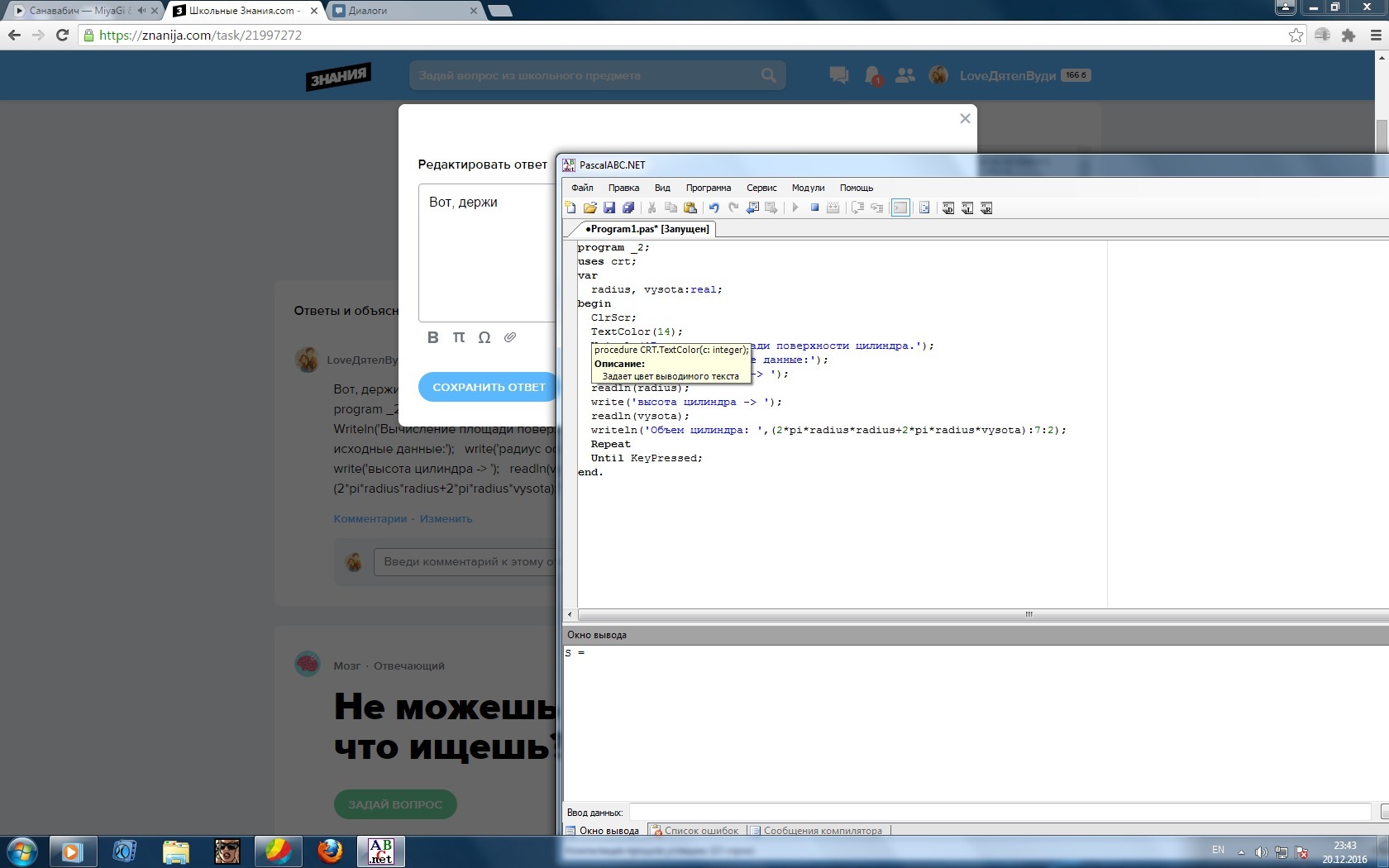Click the R module toolbar icon

(x=986, y=207)
